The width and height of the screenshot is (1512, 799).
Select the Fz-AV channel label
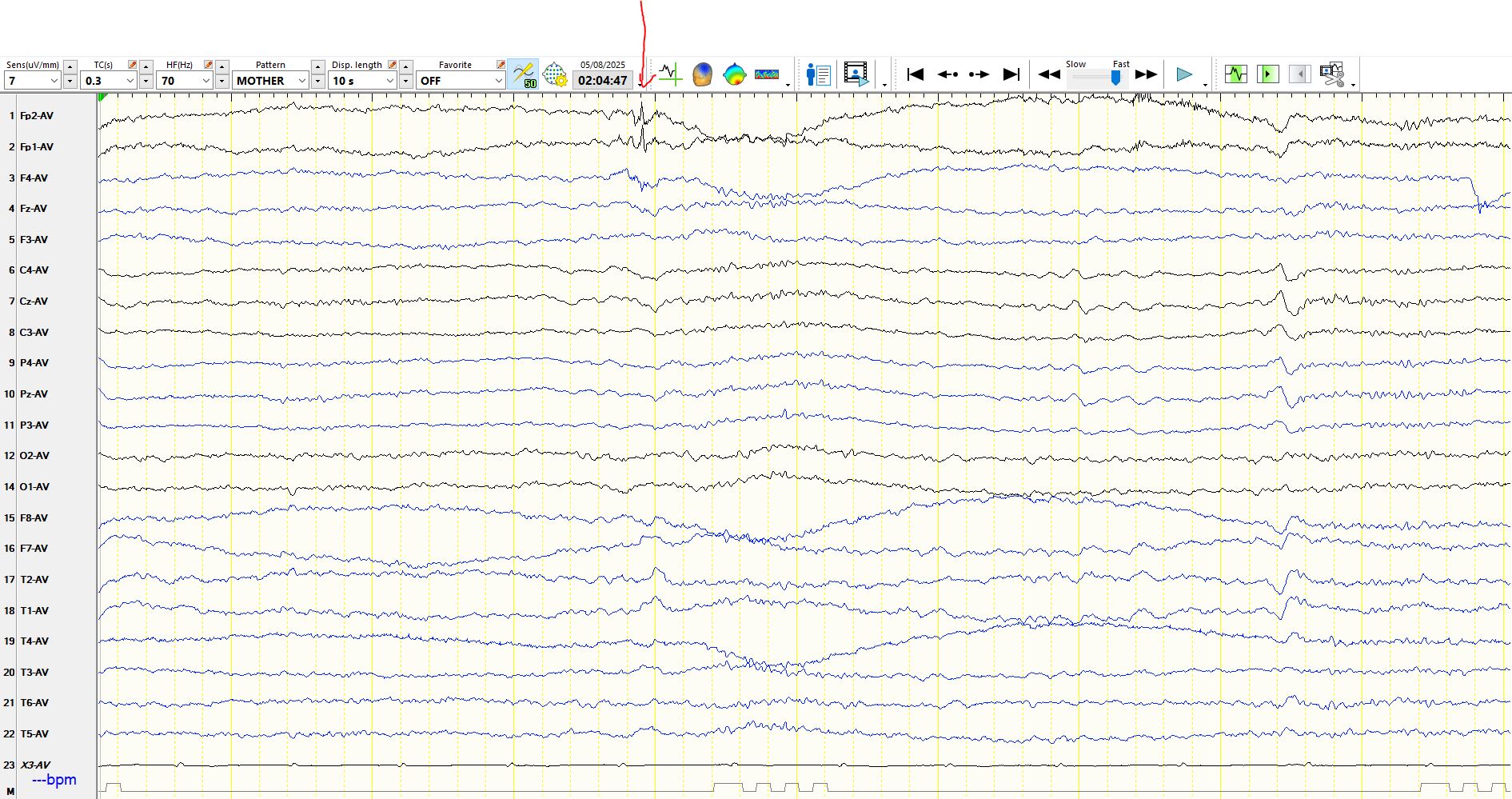tap(34, 209)
